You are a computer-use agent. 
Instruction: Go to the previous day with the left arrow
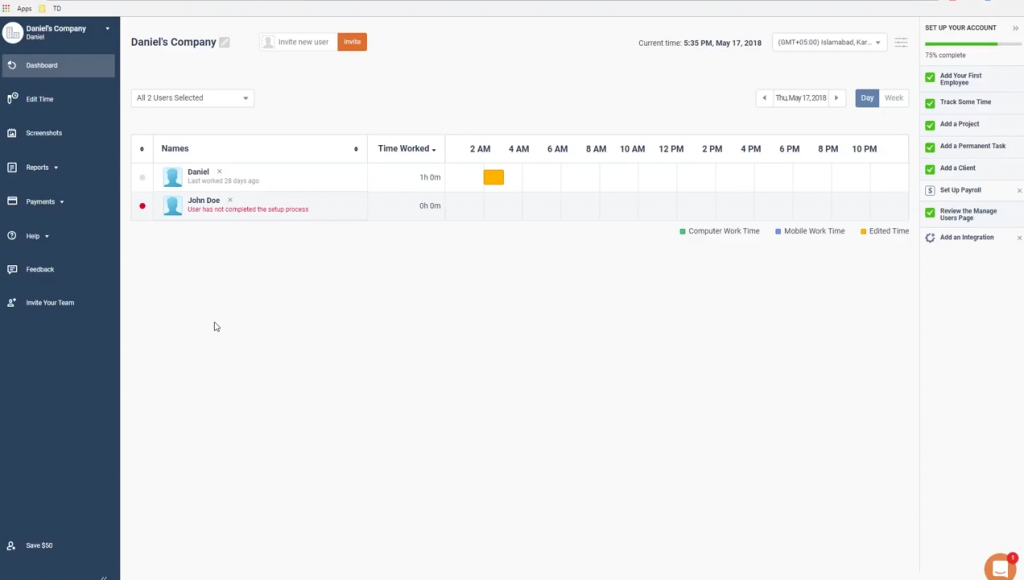764,98
